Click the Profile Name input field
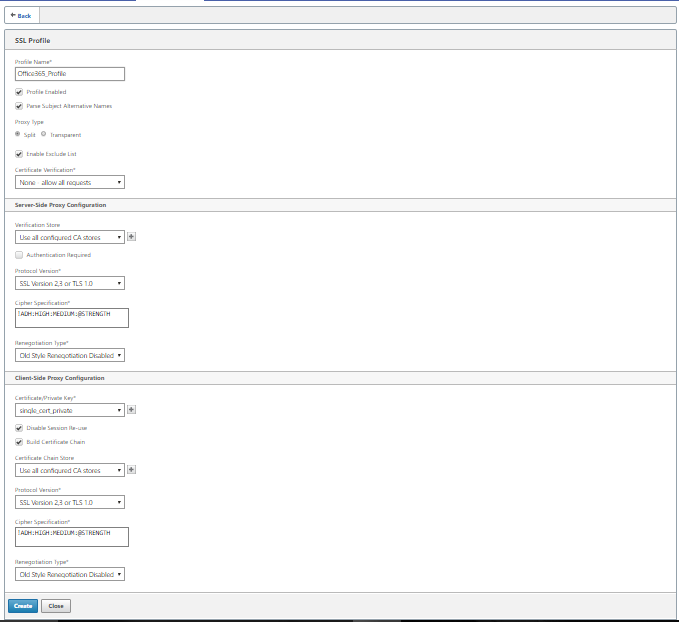The image size is (679, 622). [70, 74]
